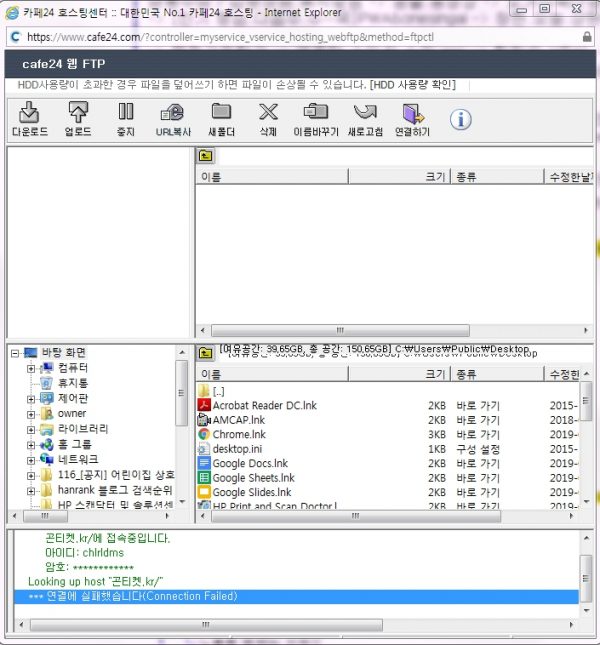This screenshot has width=600, height=645.
Task: Go up a folder in remote pane
Action: pyautogui.click(x=205, y=156)
